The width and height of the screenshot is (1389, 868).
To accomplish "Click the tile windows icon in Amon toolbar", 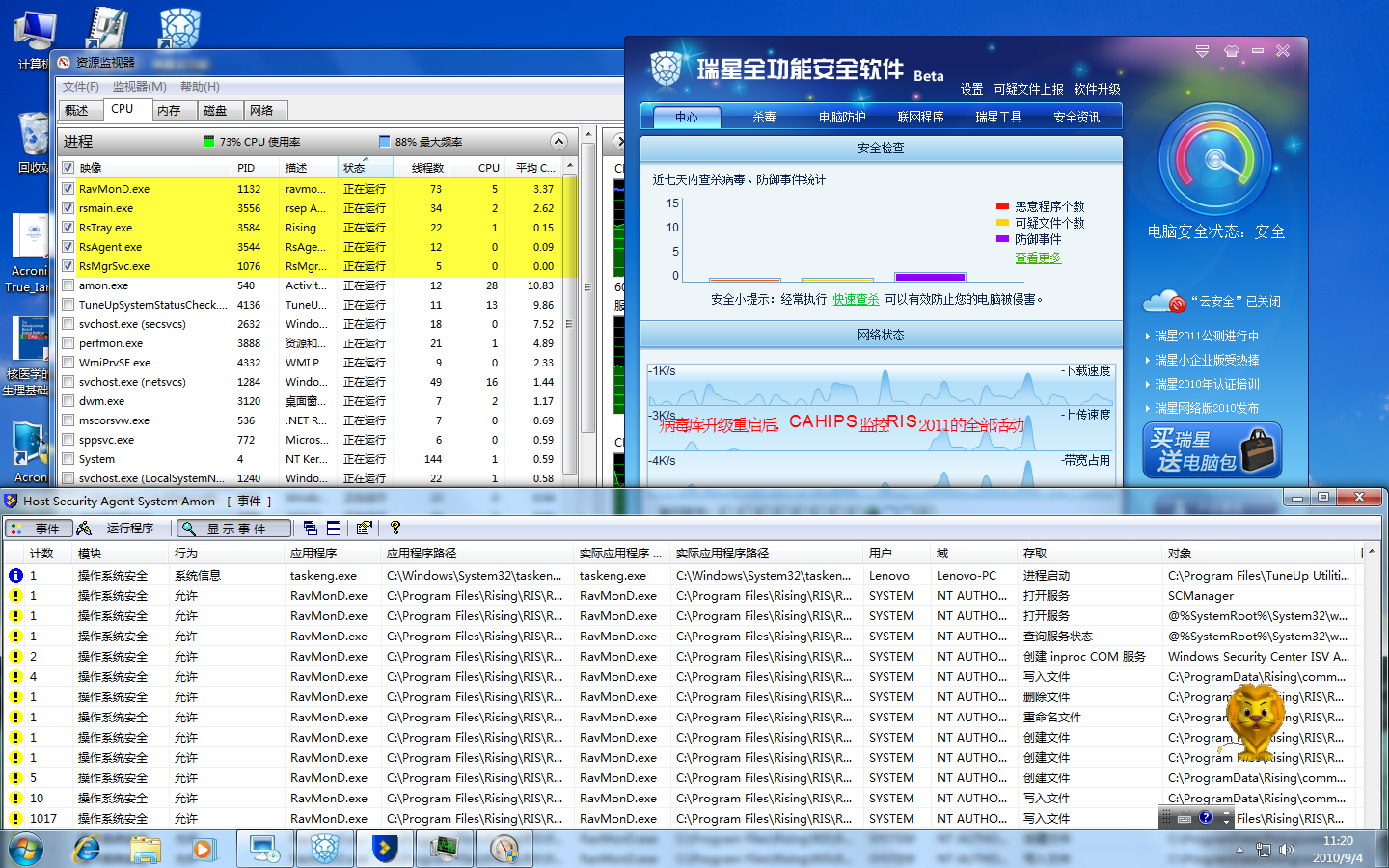I will (333, 529).
